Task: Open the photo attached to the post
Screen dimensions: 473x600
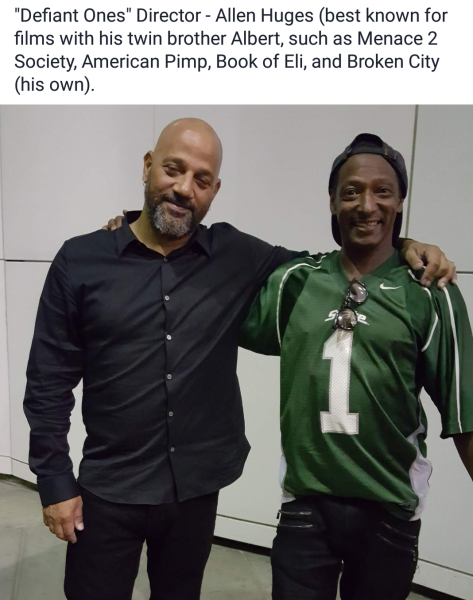Action: pos(236,352)
